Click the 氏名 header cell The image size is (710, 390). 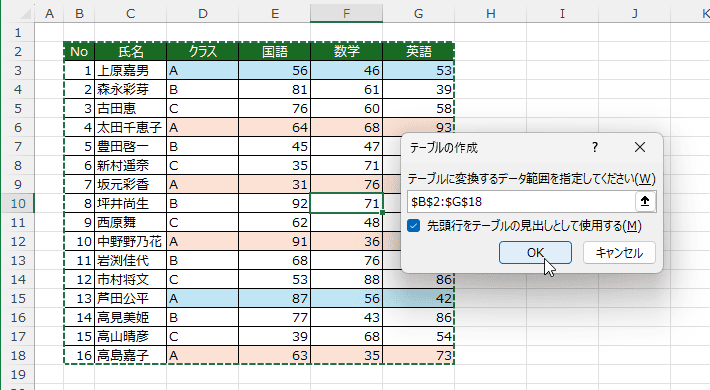pos(130,51)
